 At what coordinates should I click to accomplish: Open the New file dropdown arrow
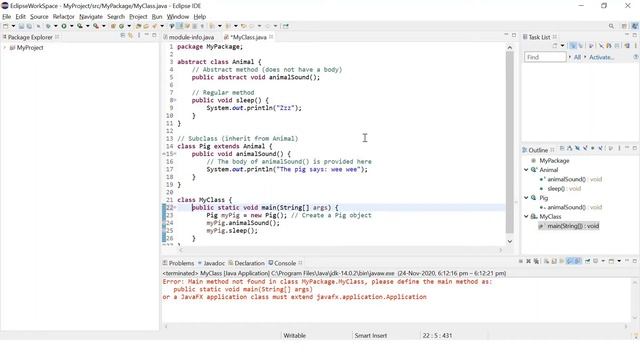(x=13, y=26)
